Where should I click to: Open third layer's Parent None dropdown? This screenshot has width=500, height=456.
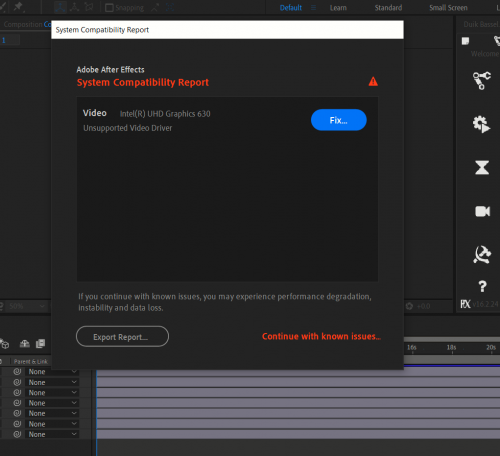click(52, 393)
